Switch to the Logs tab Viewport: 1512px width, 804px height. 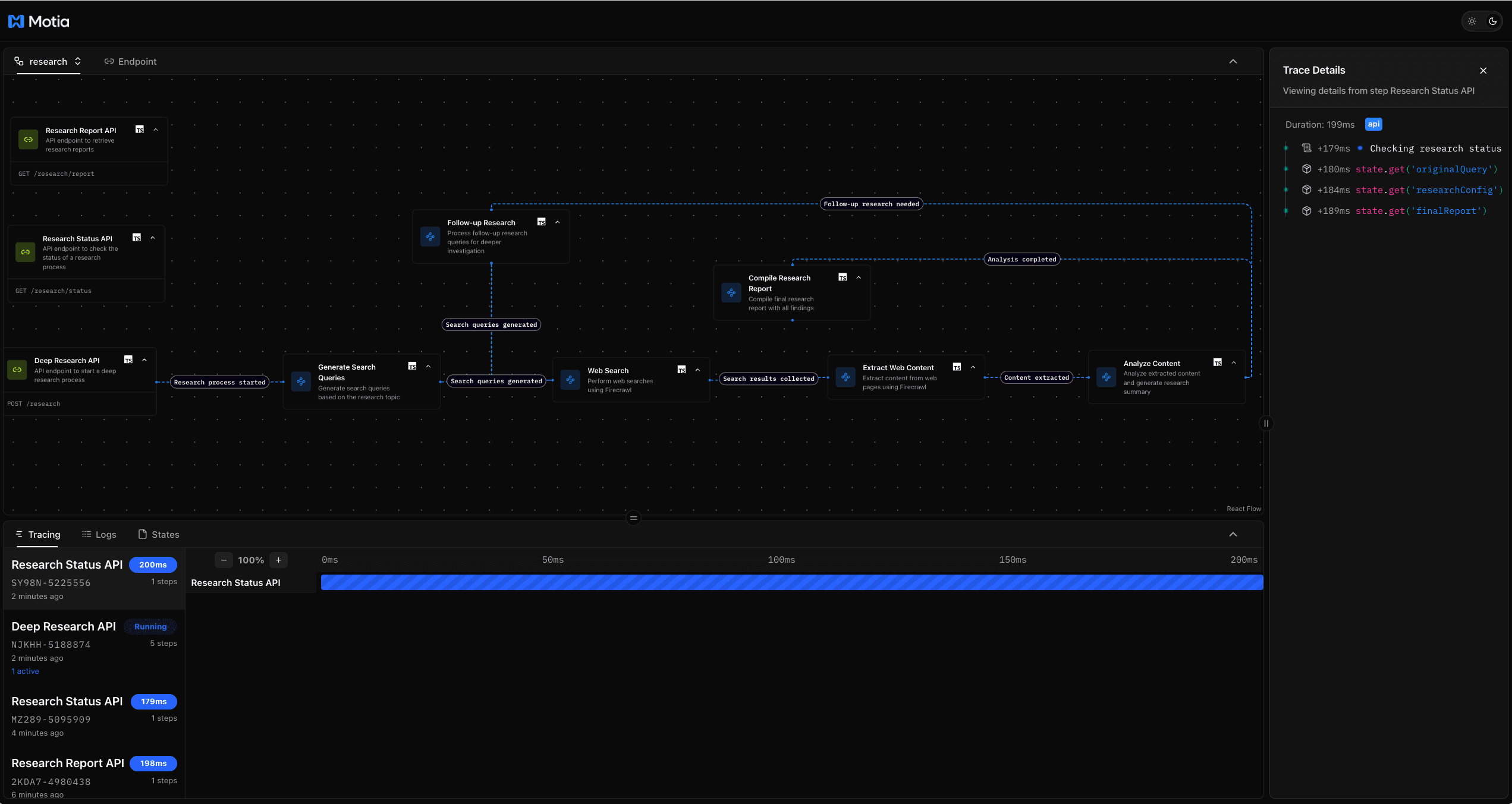pyautogui.click(x=99, y=534)
